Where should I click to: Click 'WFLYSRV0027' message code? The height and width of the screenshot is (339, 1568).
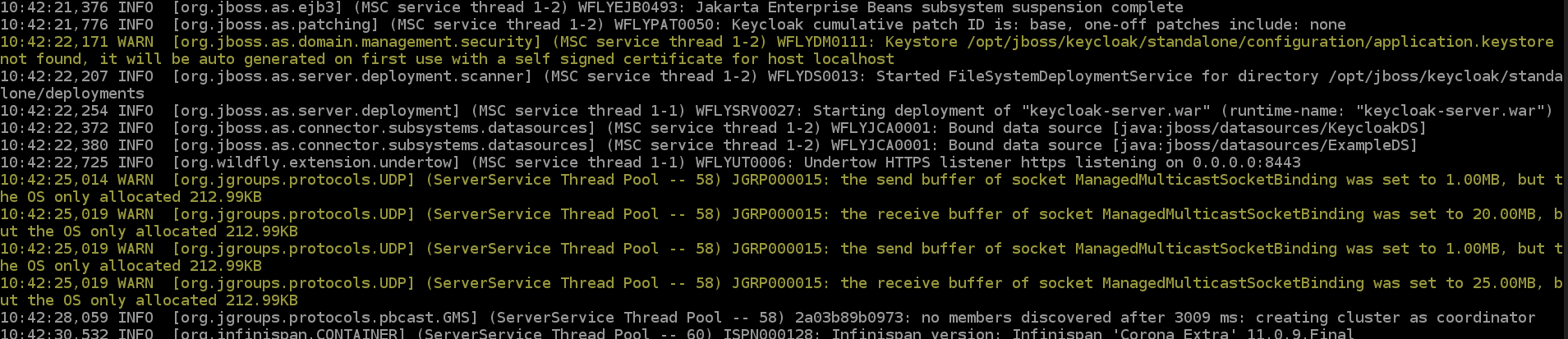745,111
